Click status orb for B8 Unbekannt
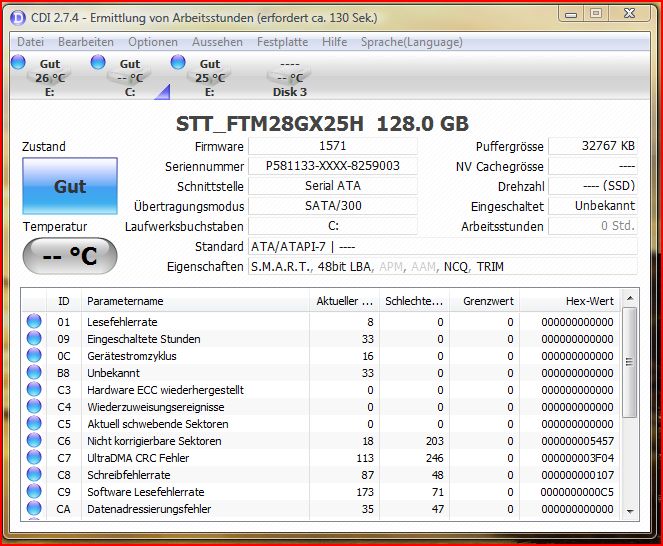This screenshot has width=663, height=546. 34,373
